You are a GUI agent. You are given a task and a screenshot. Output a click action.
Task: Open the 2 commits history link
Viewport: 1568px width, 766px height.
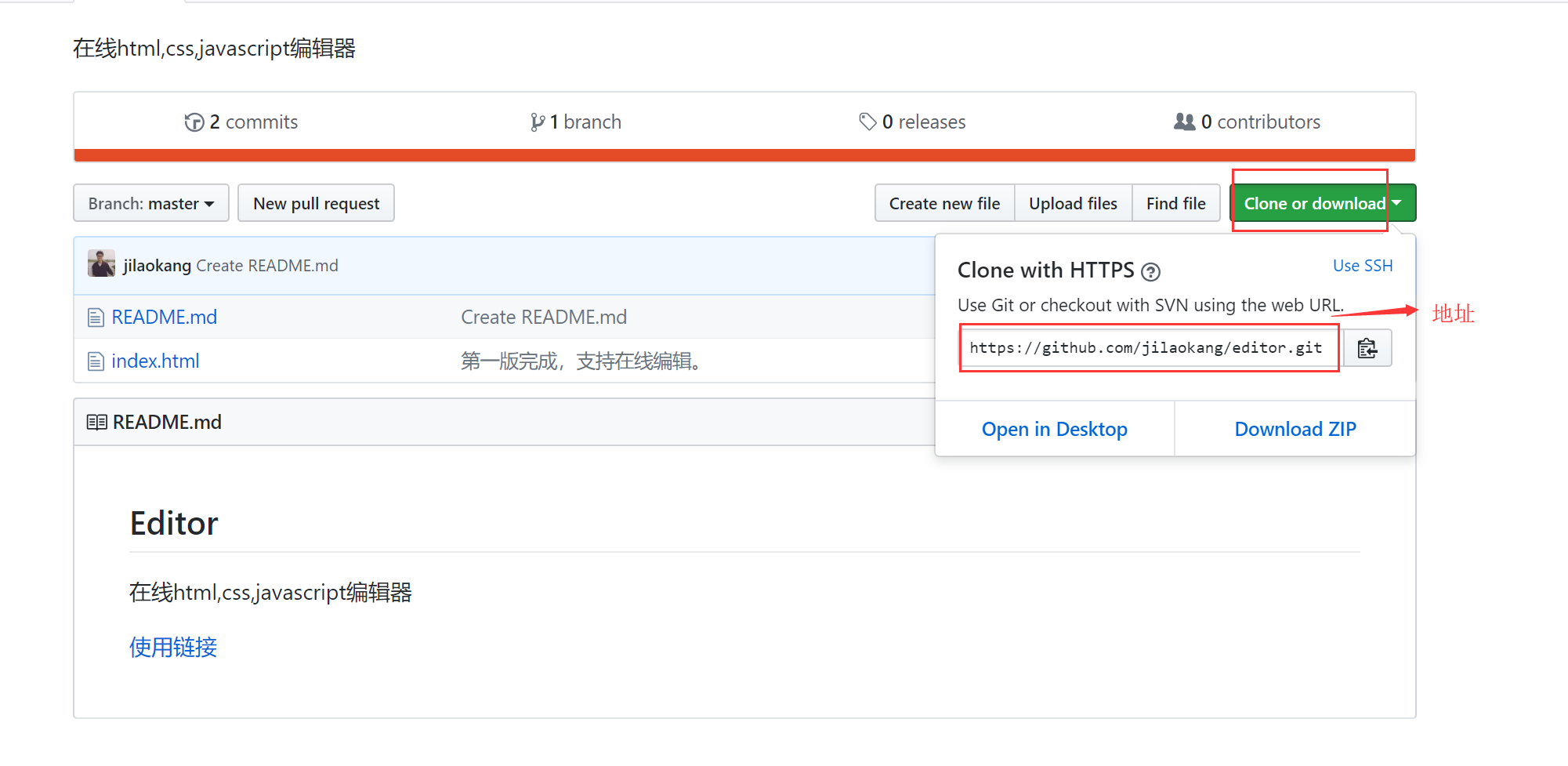click(x=241, y=122)
